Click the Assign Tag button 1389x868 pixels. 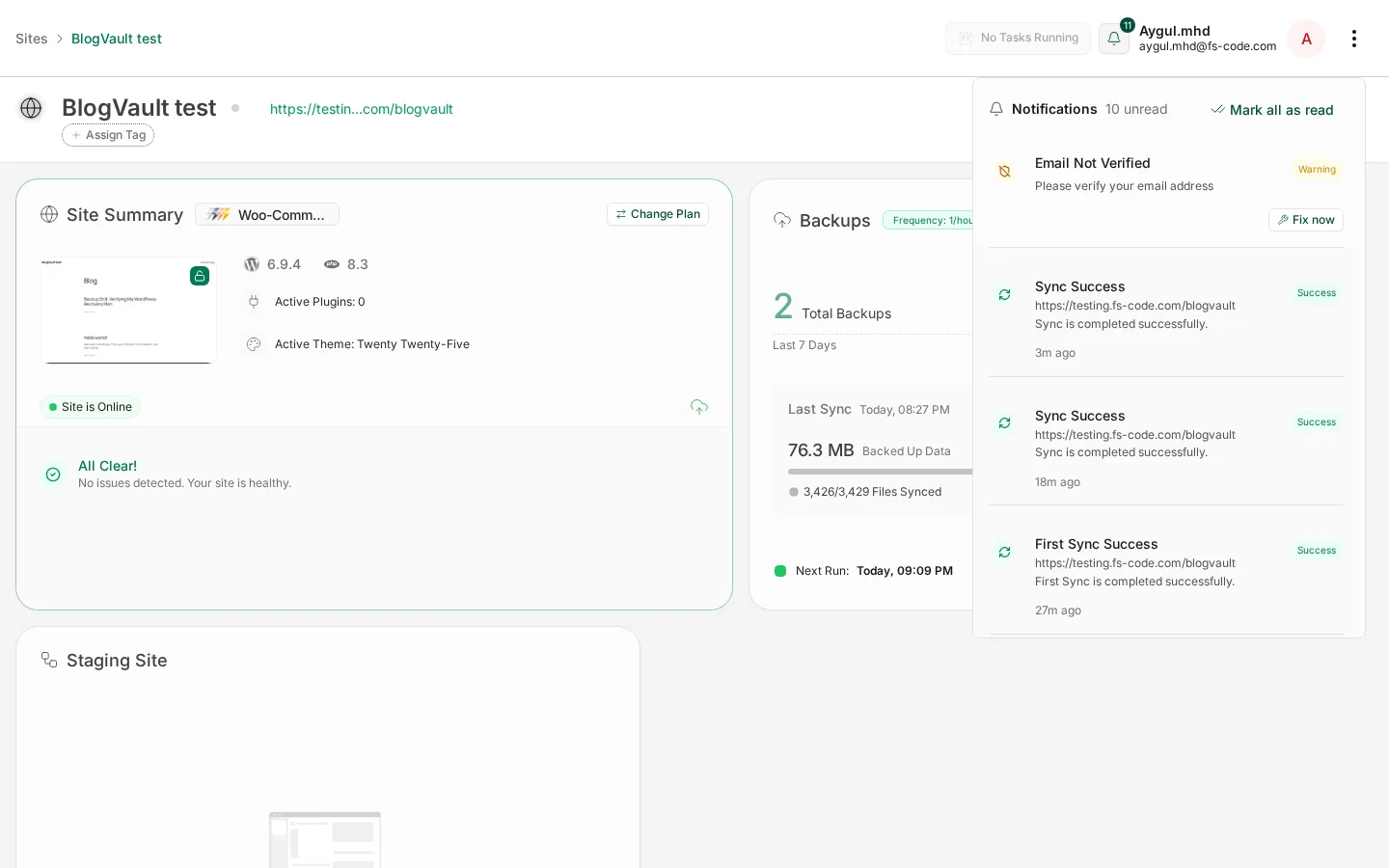point(108,135)
